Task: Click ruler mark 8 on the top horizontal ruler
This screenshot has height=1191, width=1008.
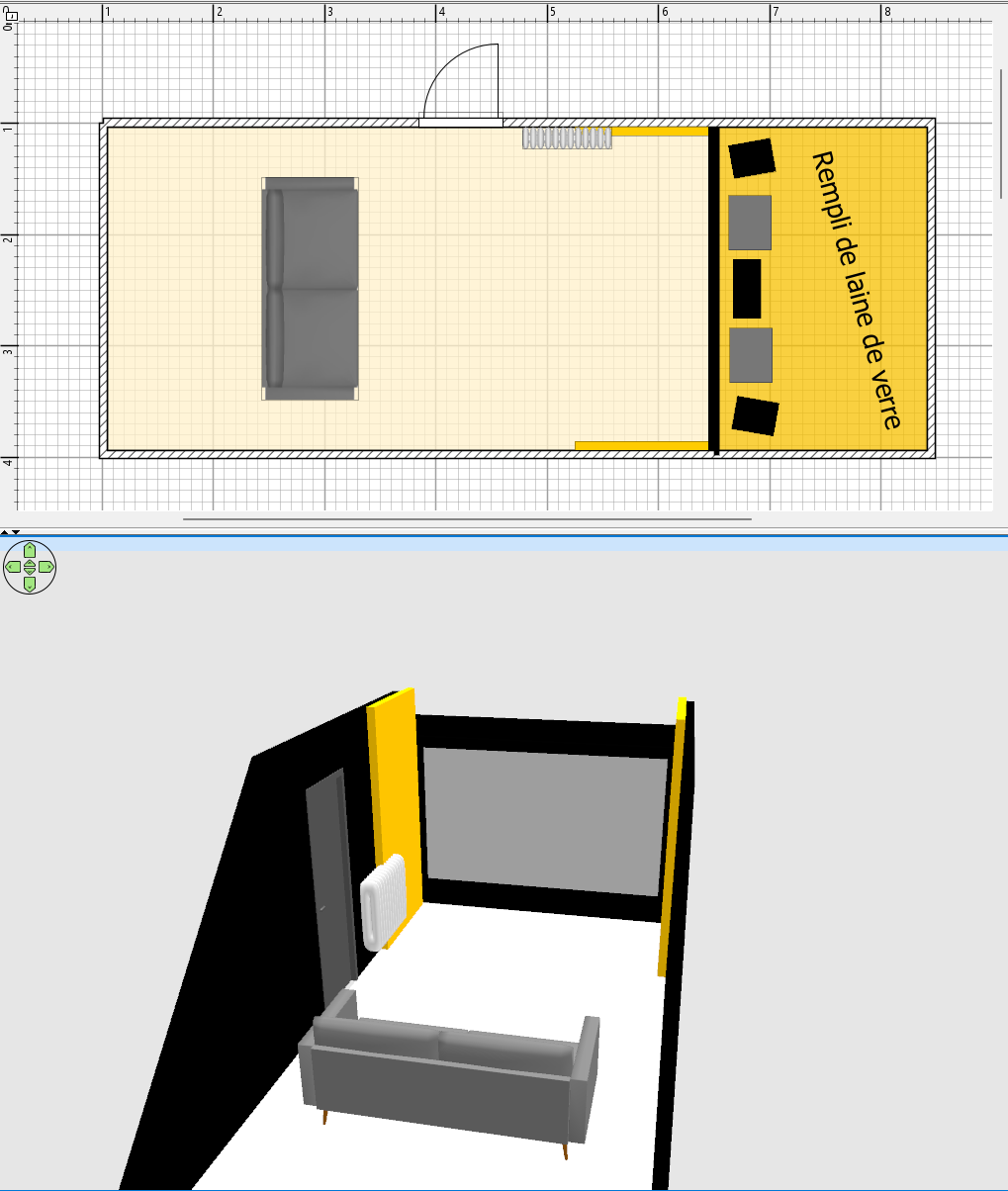Action: pyautogui.click(x=887, y=12)
